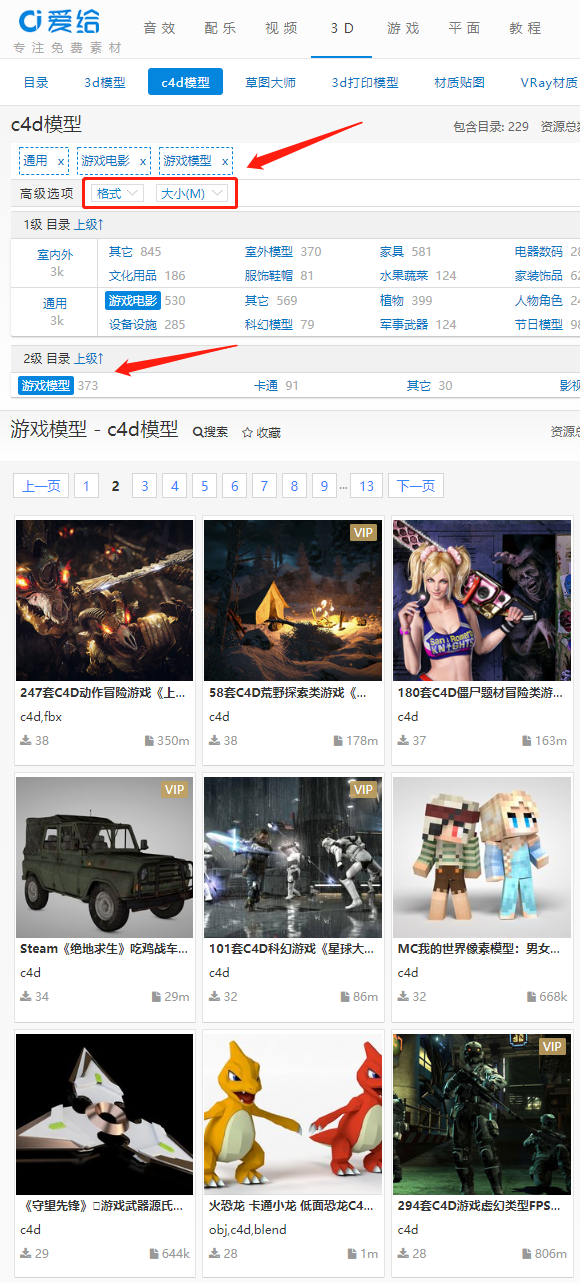Image resolution: width=580 pixels, height=1283 pixels.
Task: Open the 大小(M) dropdown
Action: pyautogui.click(x=191, y=193)
